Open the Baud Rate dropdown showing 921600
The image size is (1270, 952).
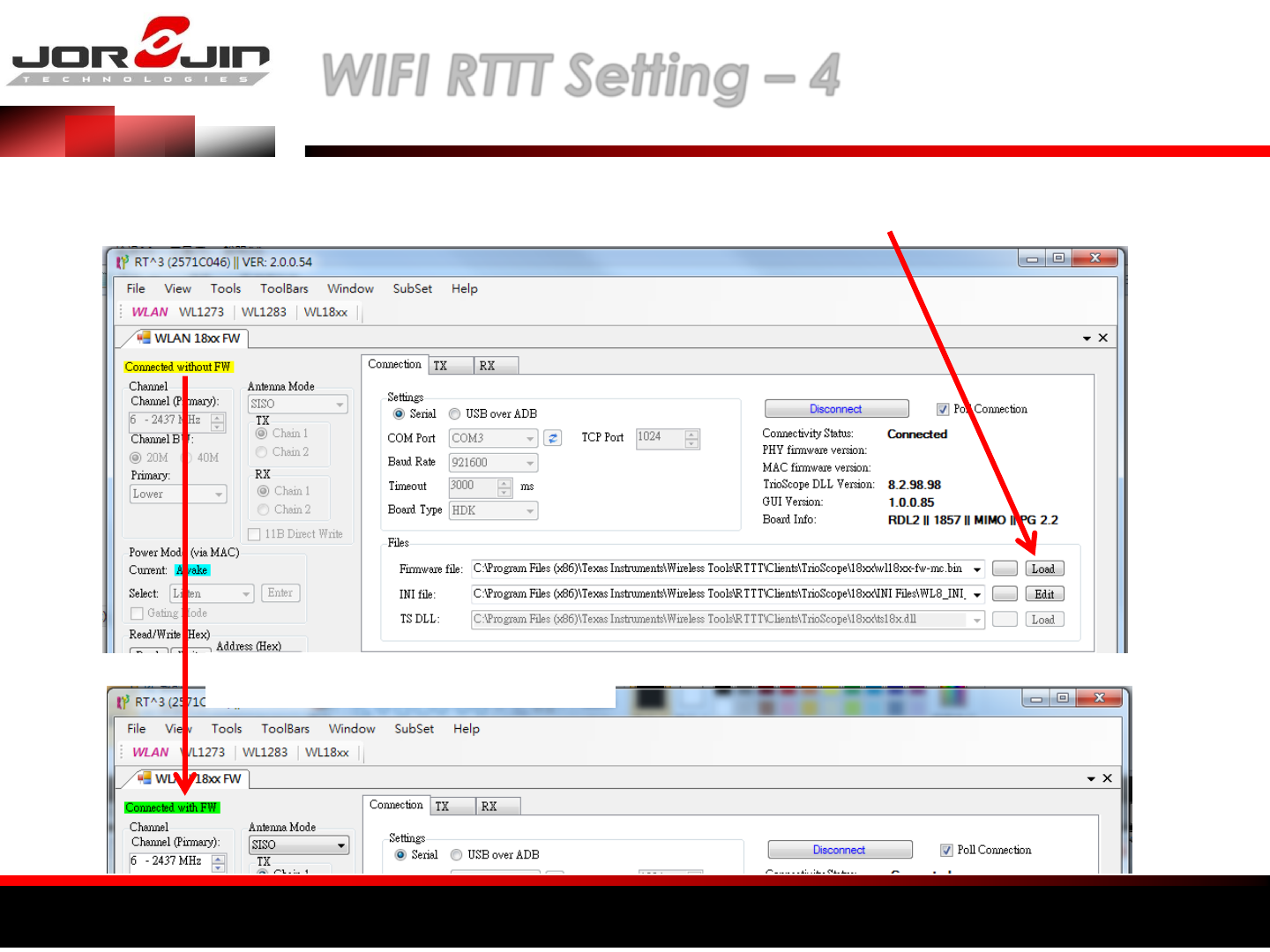[494, 463]
